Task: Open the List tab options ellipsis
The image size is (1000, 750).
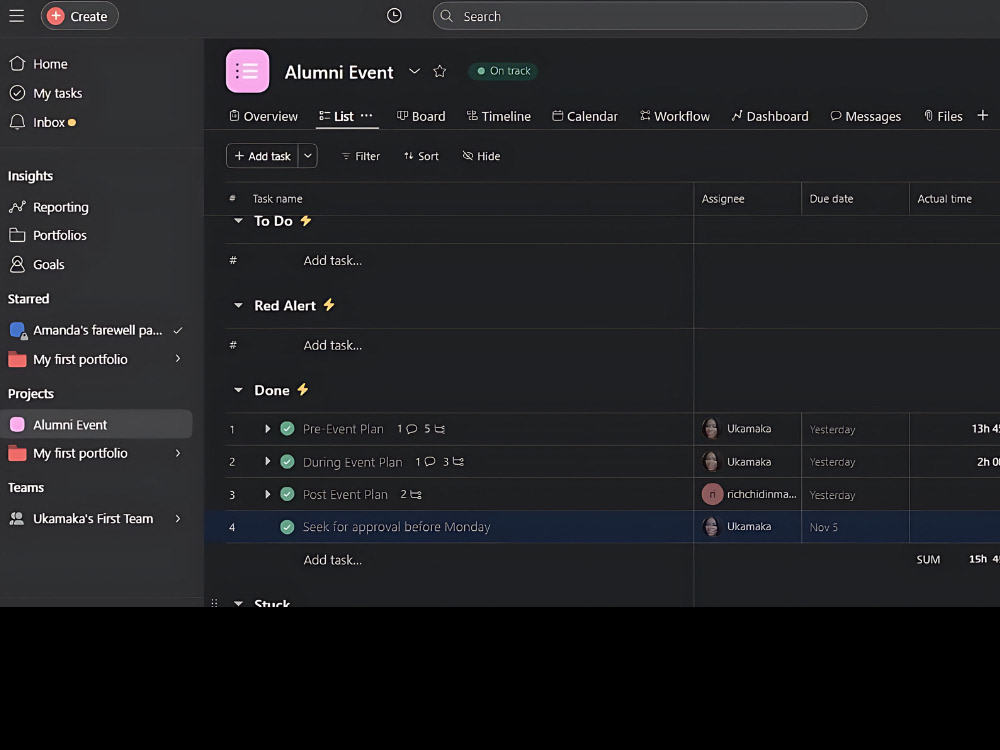Action: [x=366, y=115]
